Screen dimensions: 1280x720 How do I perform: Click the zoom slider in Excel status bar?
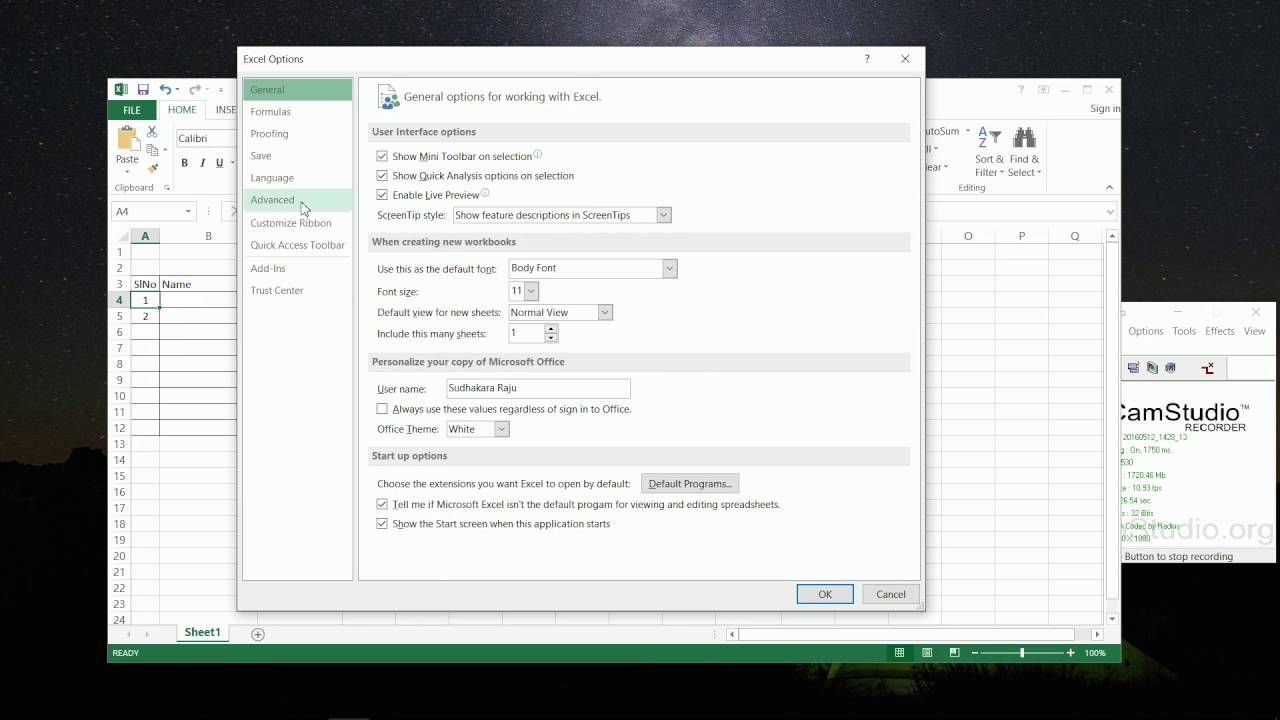pos(1022,653)
